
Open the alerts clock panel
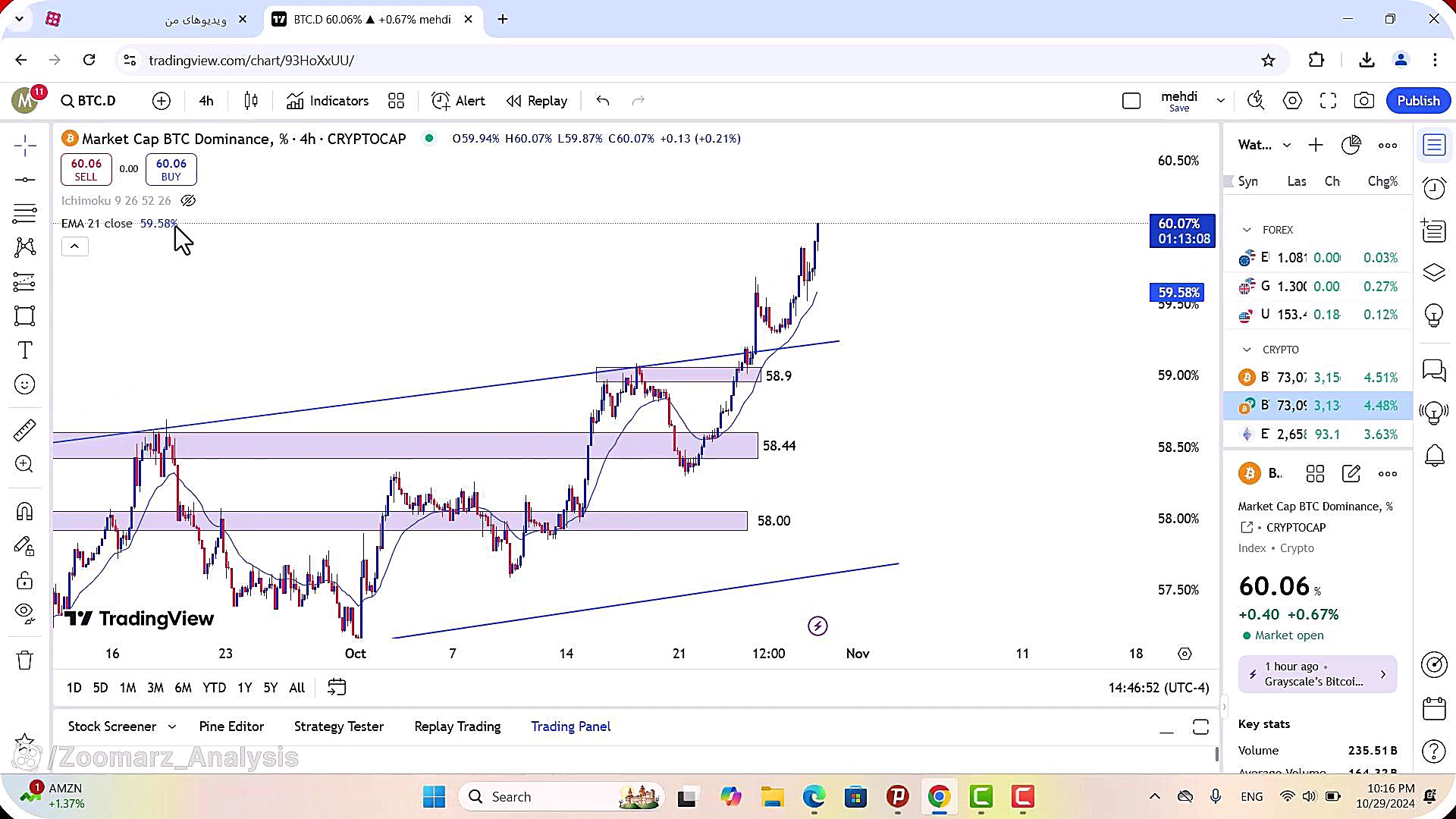1434,188
